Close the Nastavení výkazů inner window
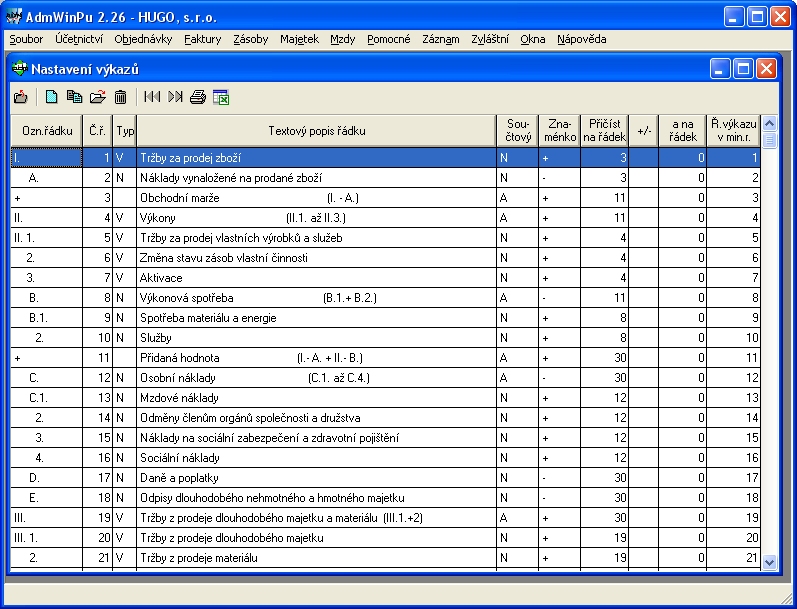The width and height of the screenshot is (797, 609). (x=767, y=69)
